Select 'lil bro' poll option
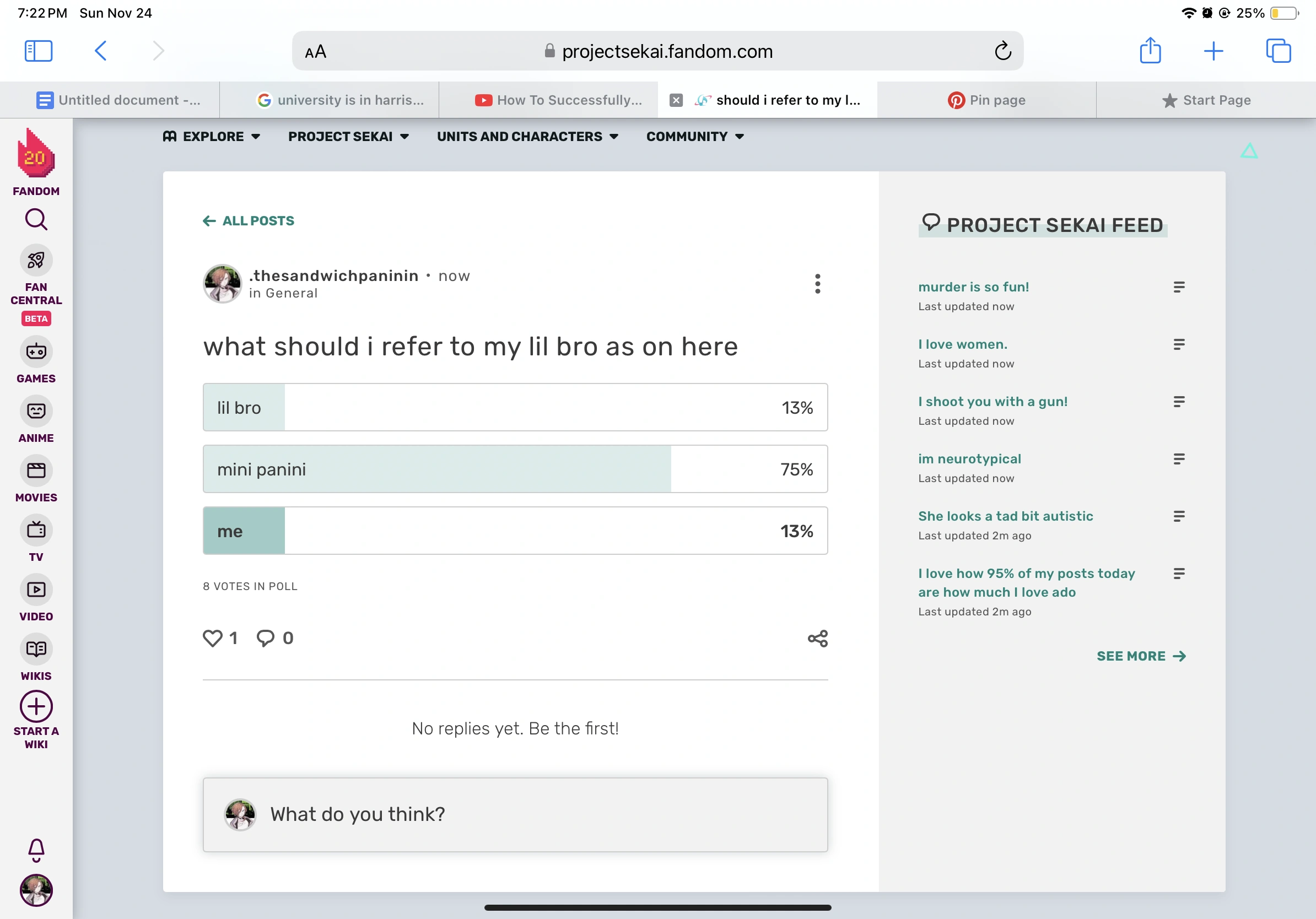 515,407
